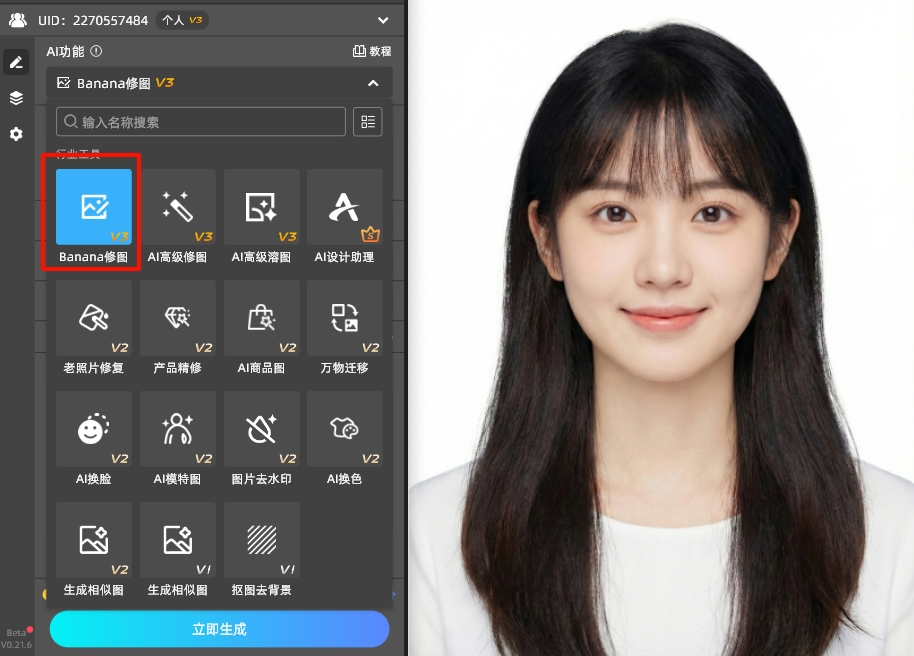
Task: Select the 老照片修复 old photo restoration tool
Action: coord(92,318)
